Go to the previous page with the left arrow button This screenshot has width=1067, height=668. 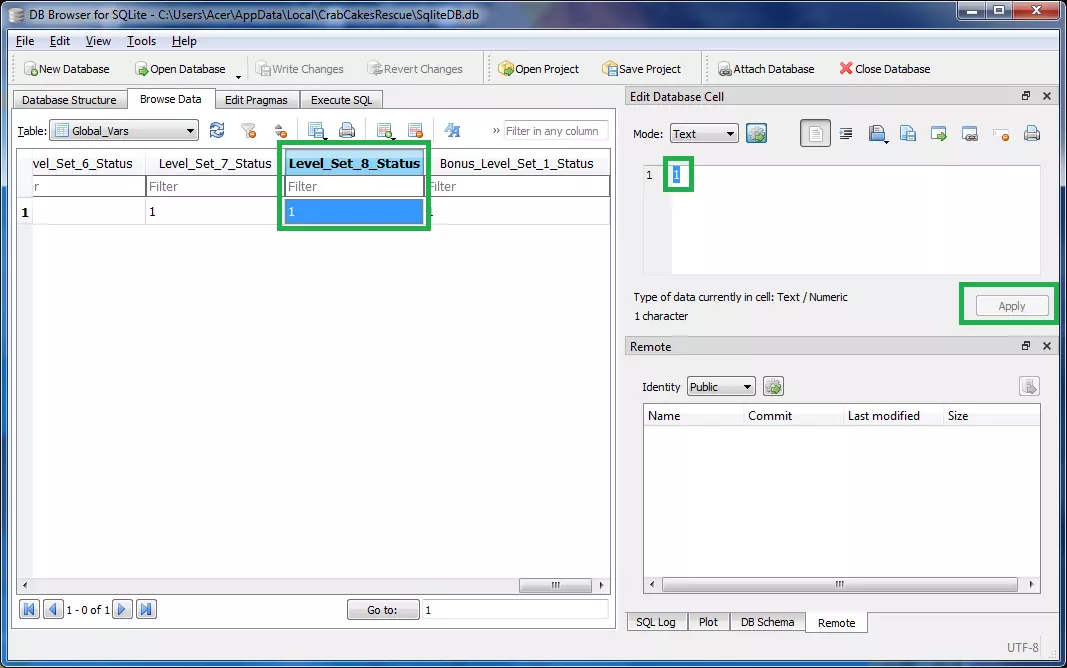(x=53, y=609)
